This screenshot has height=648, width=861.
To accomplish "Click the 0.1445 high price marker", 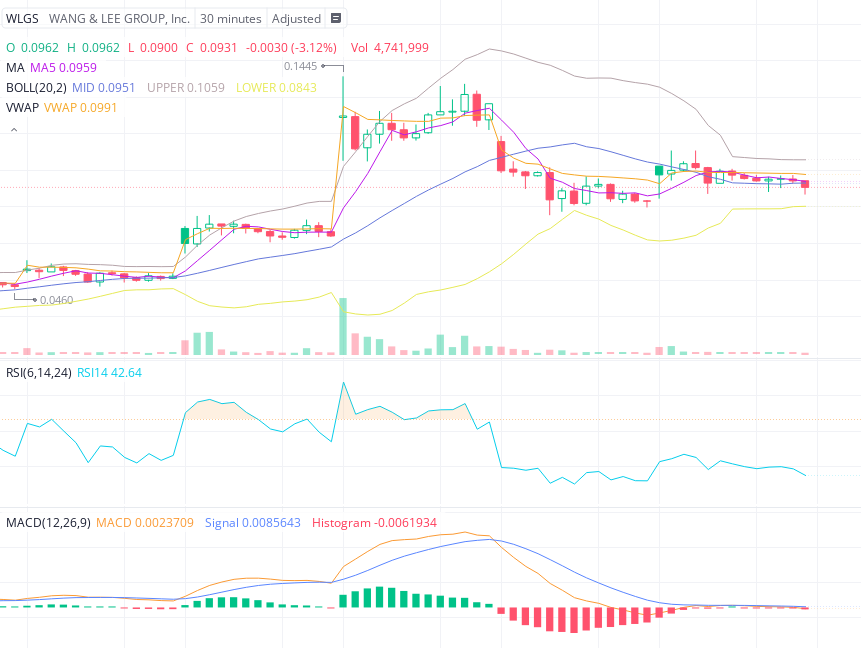I will point(300,66).
